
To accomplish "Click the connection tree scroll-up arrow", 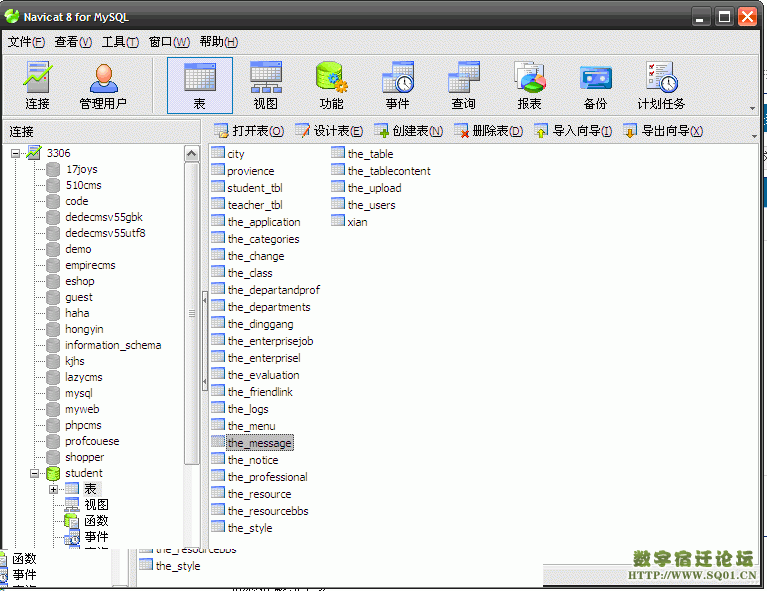I will [x=191, y=154].
